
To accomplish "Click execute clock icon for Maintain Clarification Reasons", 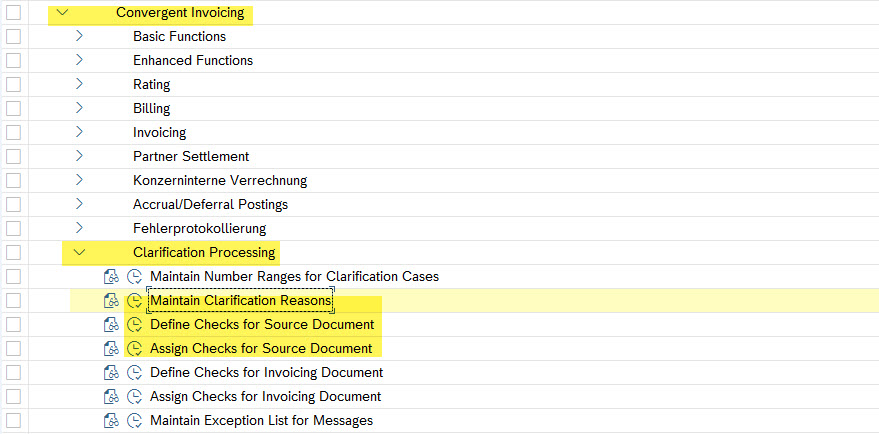I will click(x=136, y=301).
